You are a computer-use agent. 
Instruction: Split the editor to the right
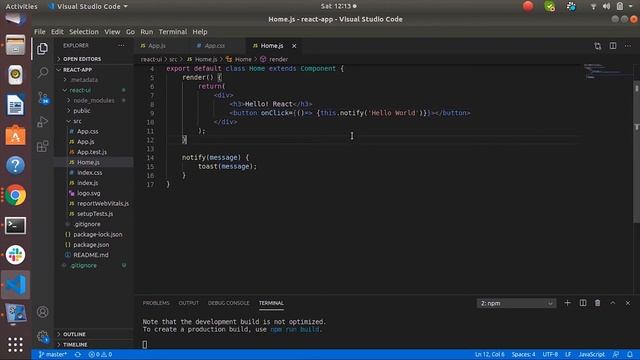(613, 46)
